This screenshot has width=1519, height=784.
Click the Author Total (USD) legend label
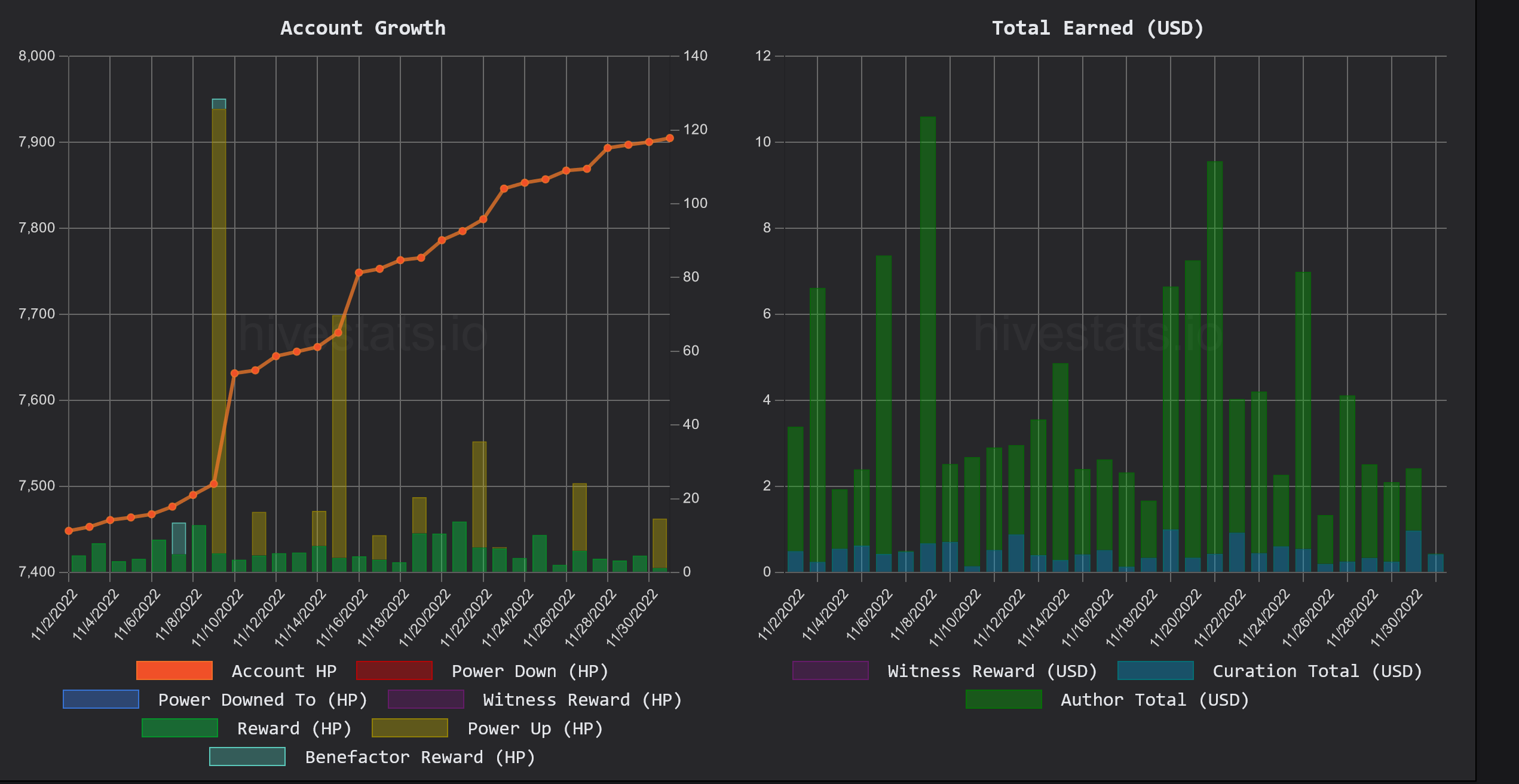coord(1155,700)
